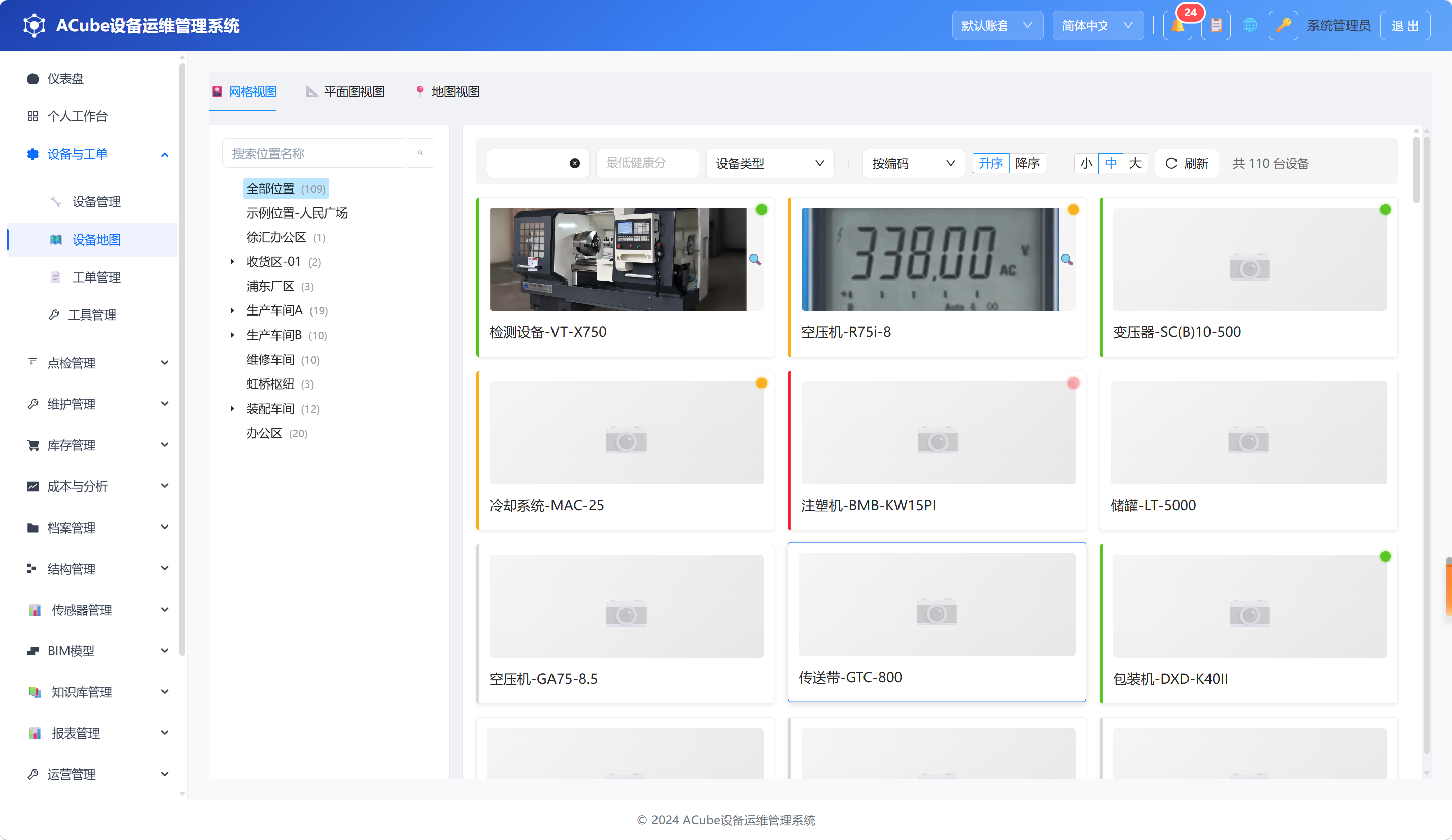The height and width of the screenshot is (840, 1452).
Task: Click the globe icon in header
Action: tap(1250, 25)
